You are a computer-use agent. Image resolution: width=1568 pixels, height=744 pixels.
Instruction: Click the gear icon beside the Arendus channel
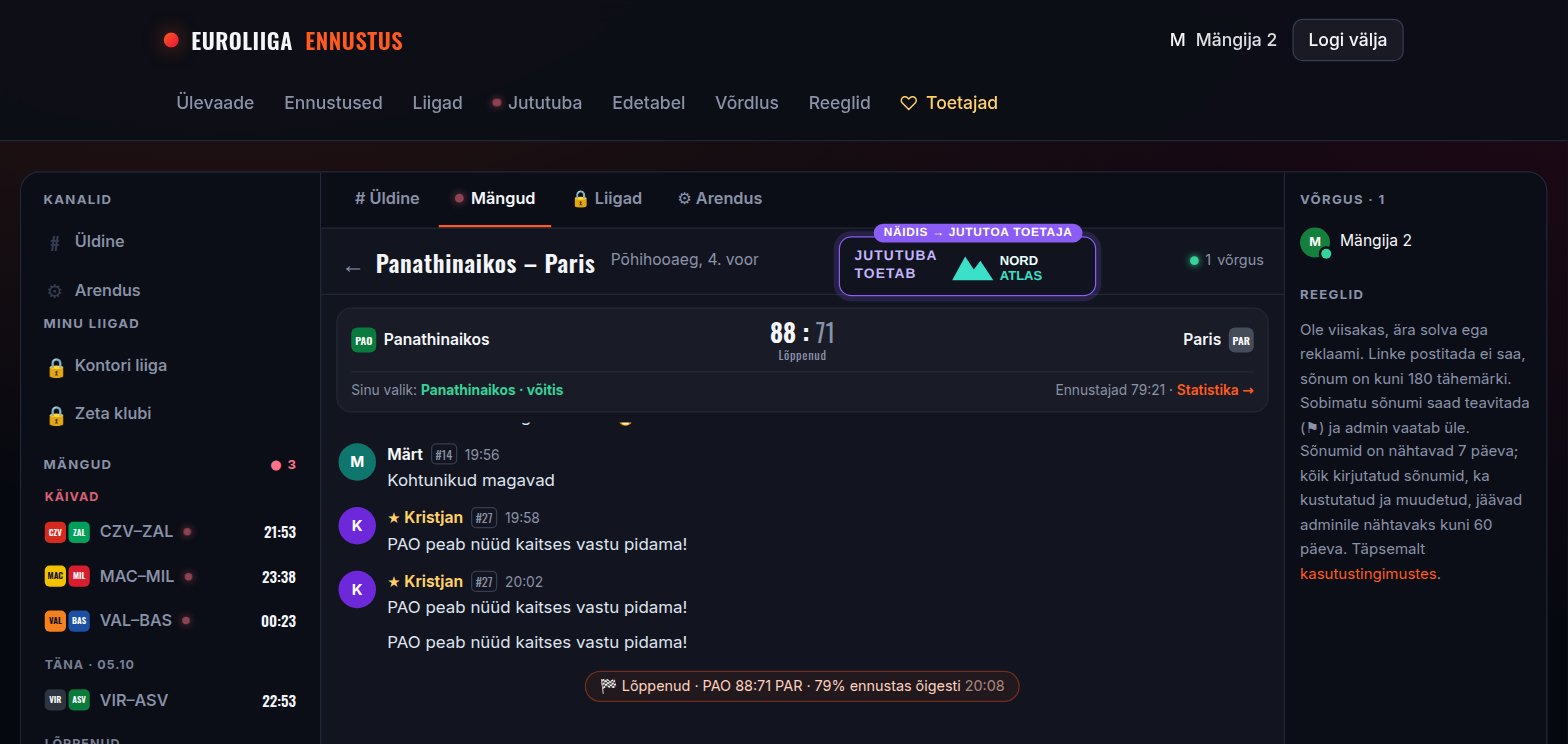click(55, 291)
